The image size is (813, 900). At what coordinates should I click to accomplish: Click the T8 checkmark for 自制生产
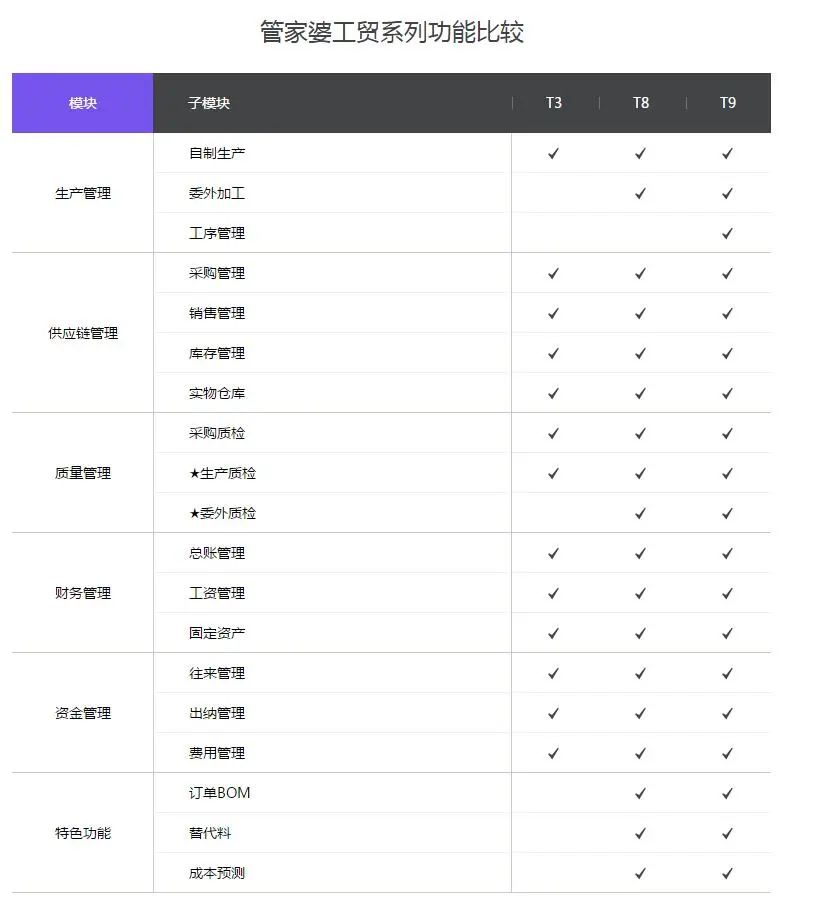point(641,153)
